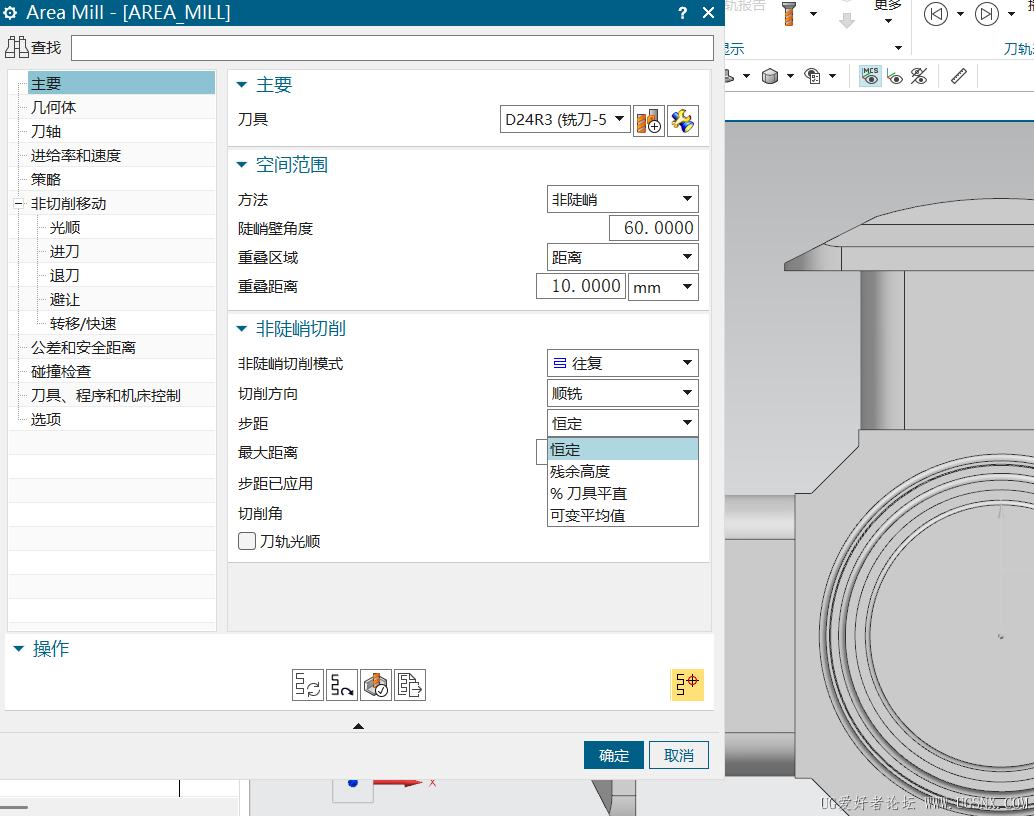This screenshot has width=1034, height=816.
Task: Click the yellow highlighted tool path preview icon
Action: click(687, 684)
